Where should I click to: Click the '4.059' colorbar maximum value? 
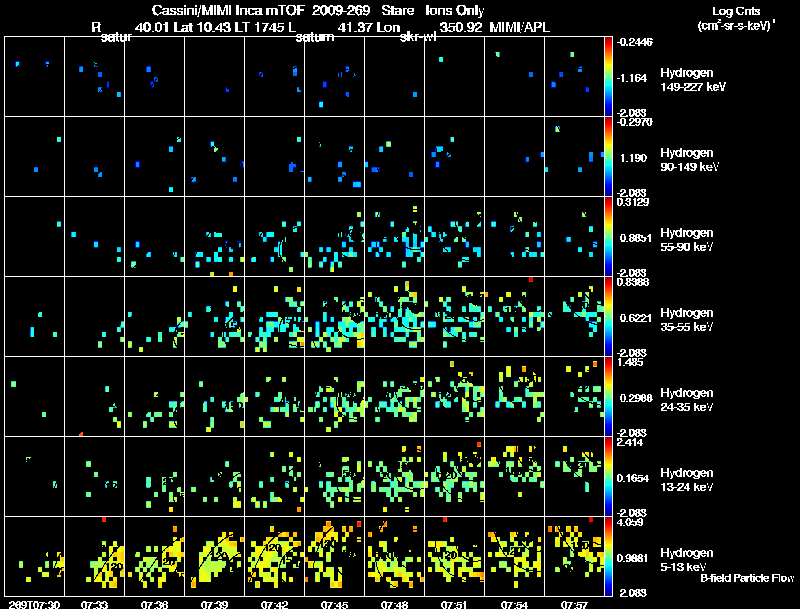pyautogui.click(x=630, y=522)
